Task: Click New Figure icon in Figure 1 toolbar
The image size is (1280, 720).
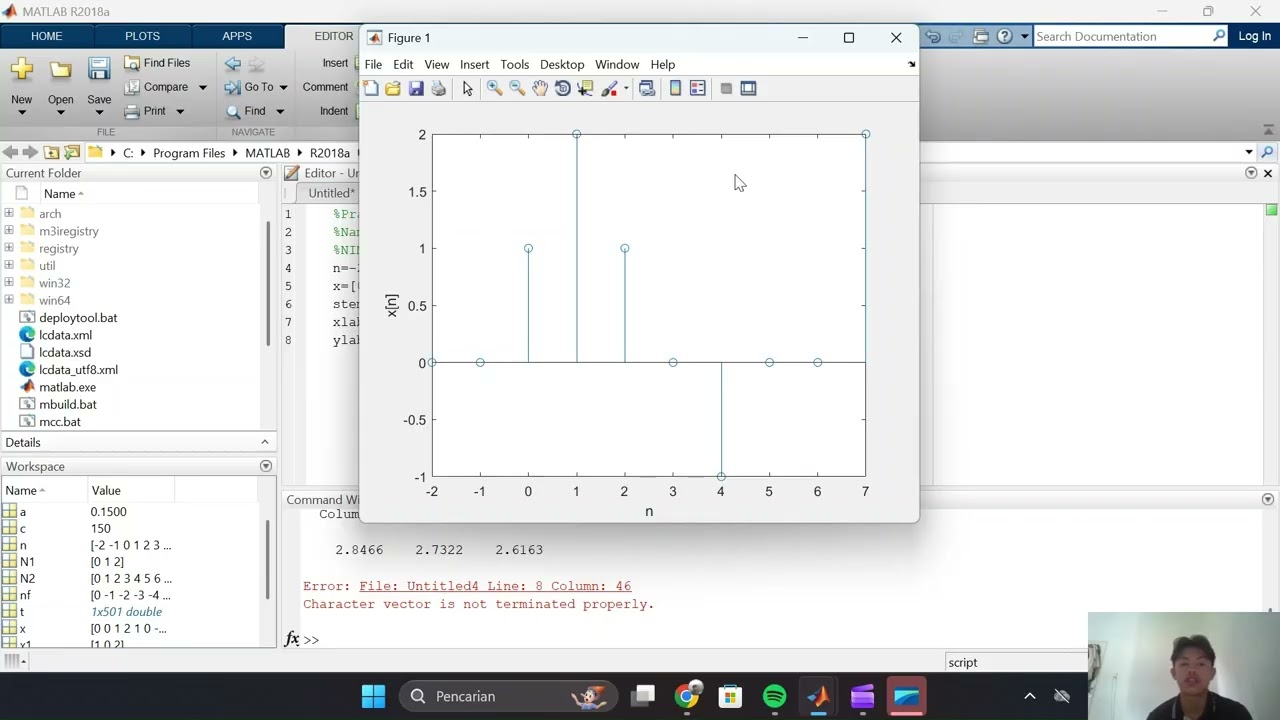Action: click(371, 88)
